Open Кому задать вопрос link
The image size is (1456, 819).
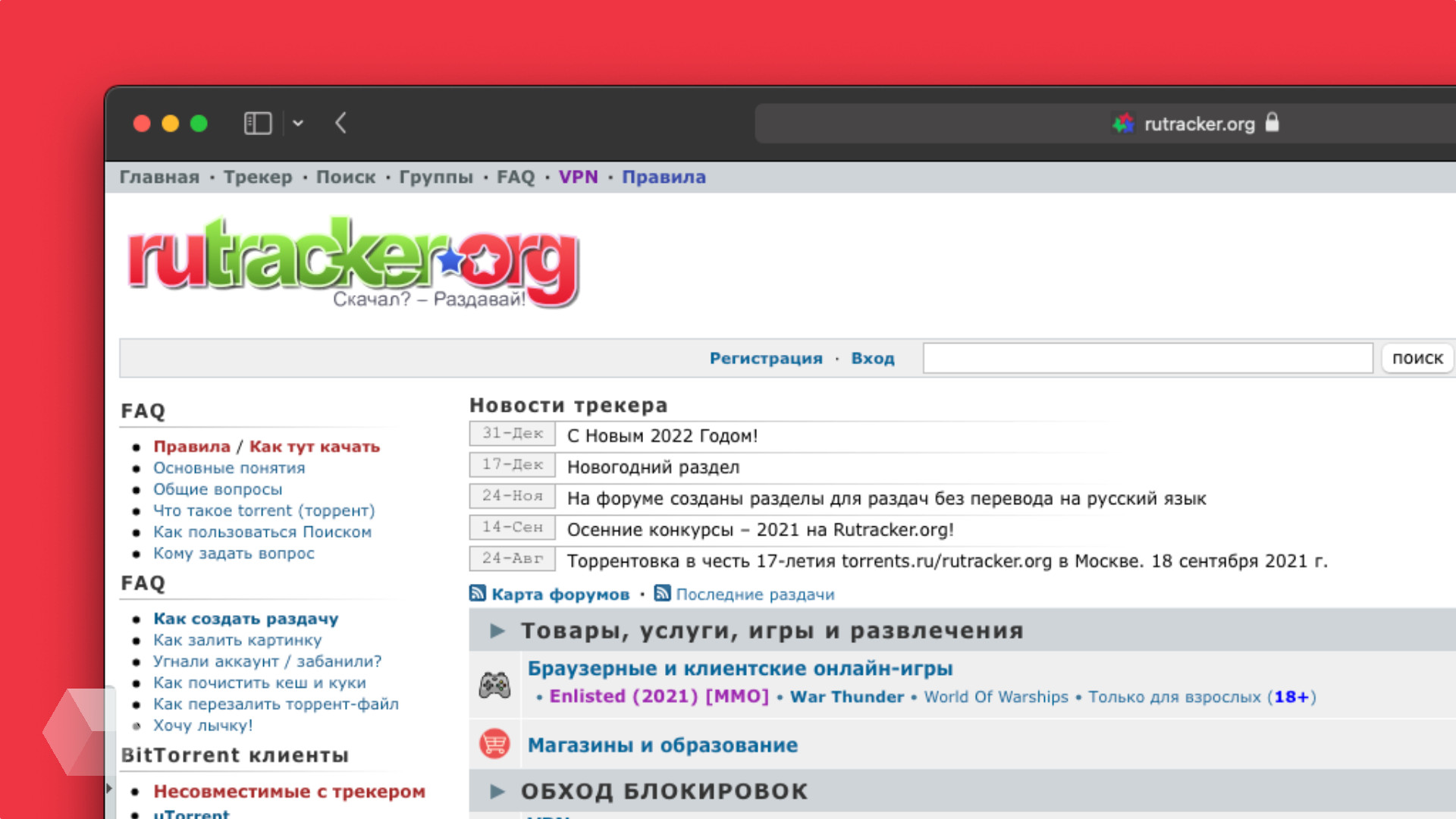point(234,553)
